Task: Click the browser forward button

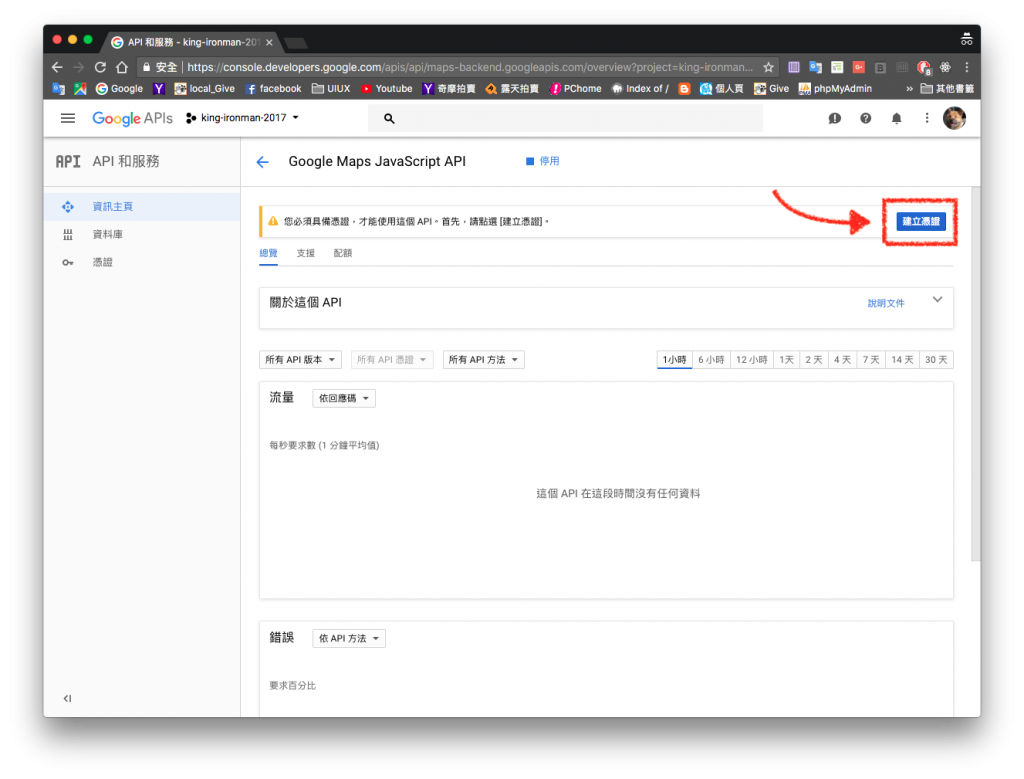Action: [78, 67]
